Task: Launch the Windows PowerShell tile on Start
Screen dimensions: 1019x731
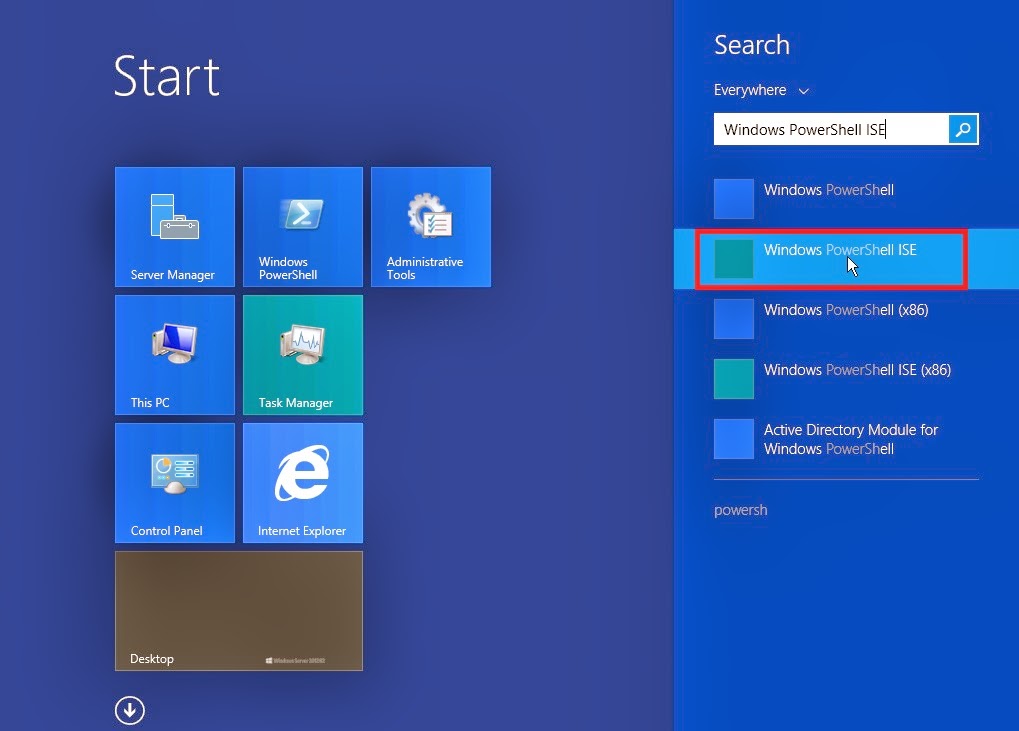Action: pos(303,227)
